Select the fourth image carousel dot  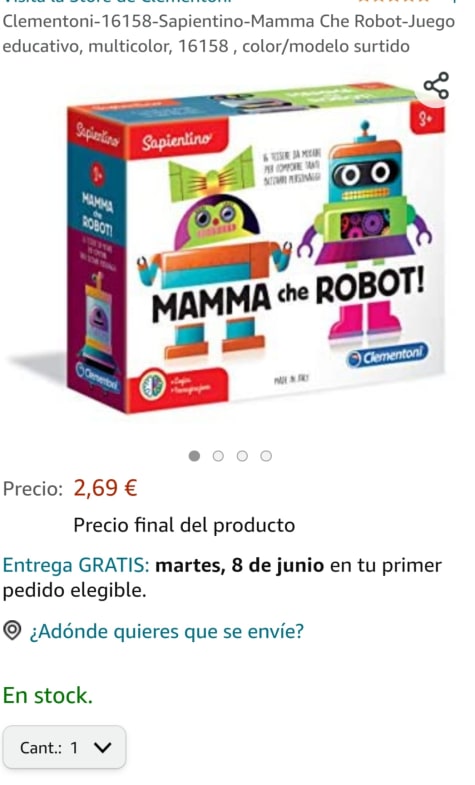click(266, 456)
